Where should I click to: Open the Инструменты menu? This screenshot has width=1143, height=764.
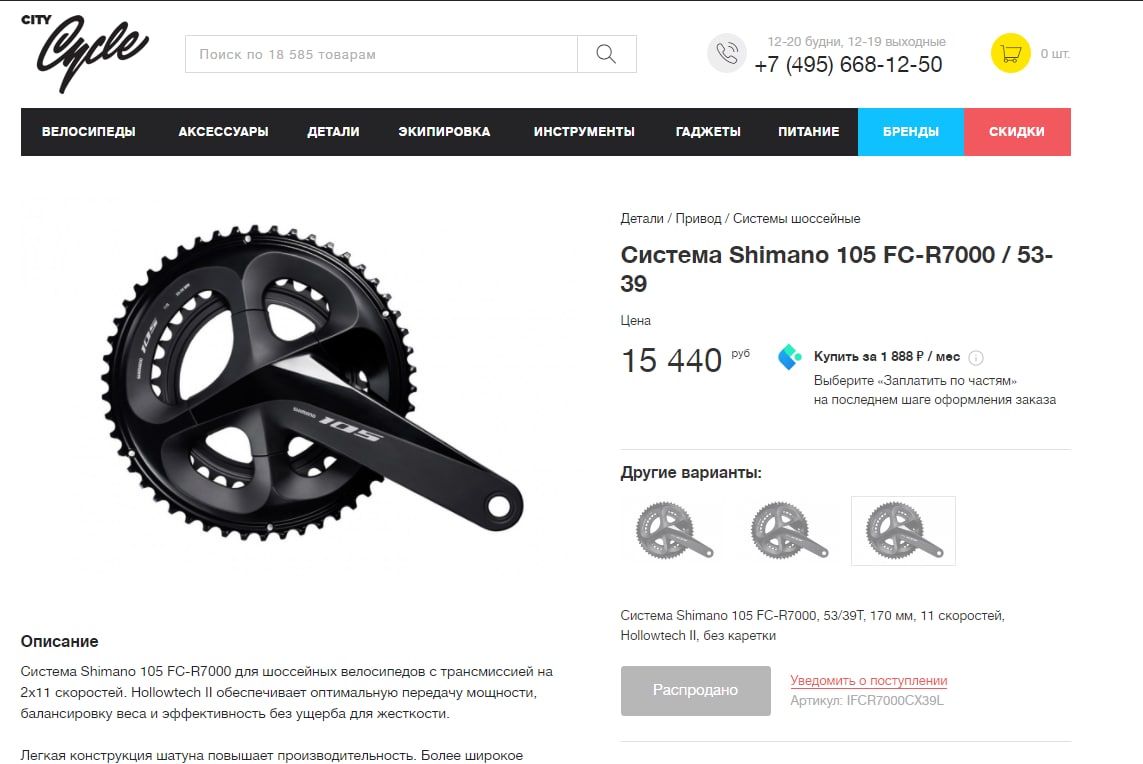(584, 132)
